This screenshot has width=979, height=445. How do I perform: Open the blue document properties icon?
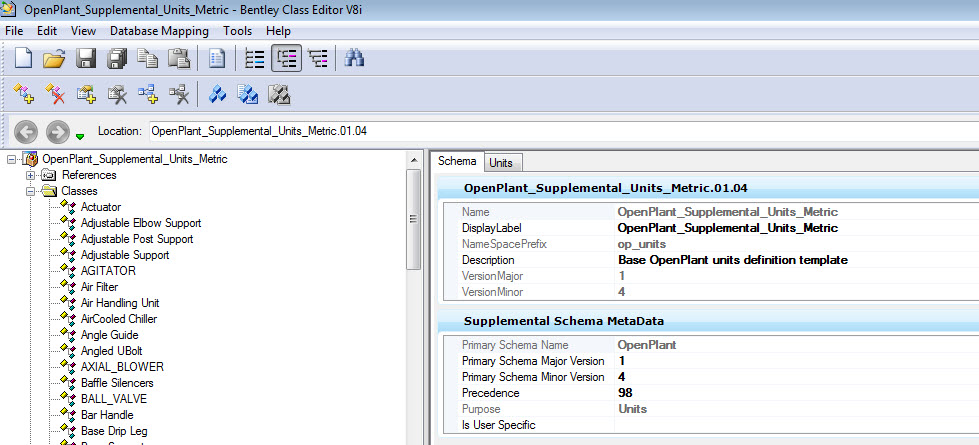click(x=217, y=59)
